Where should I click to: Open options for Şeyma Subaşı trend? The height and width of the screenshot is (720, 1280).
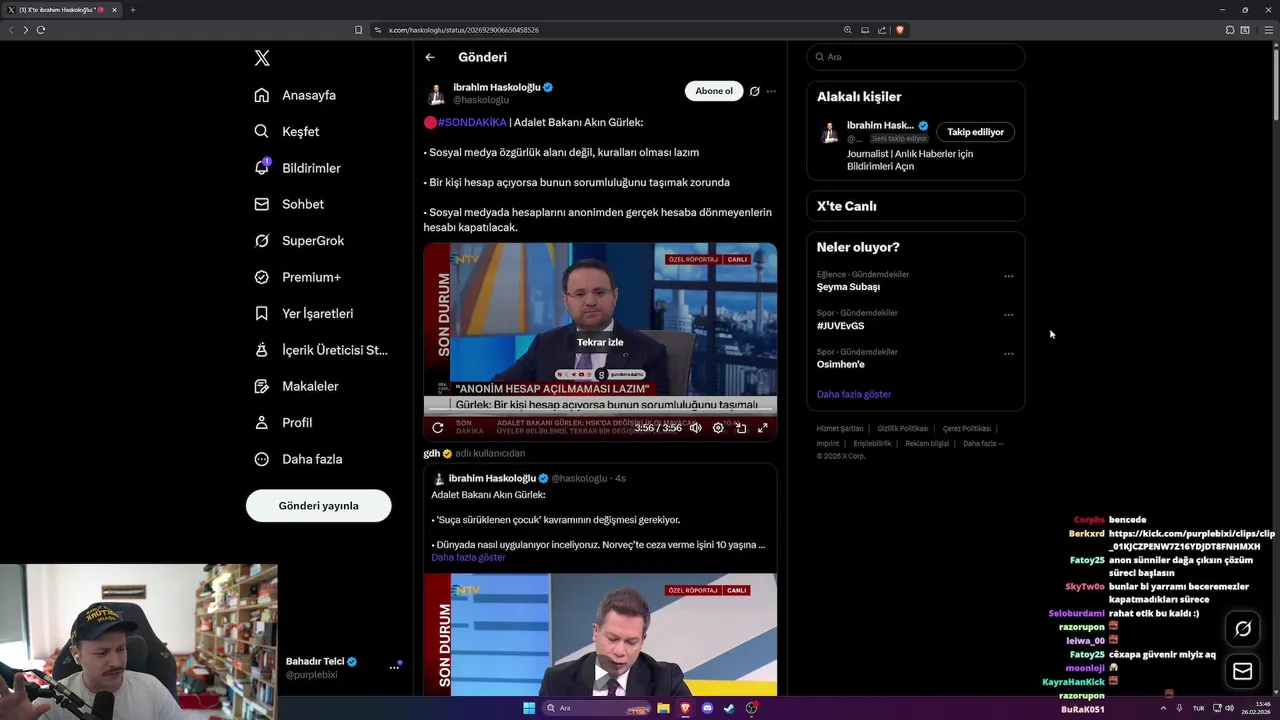[1008, 276]
